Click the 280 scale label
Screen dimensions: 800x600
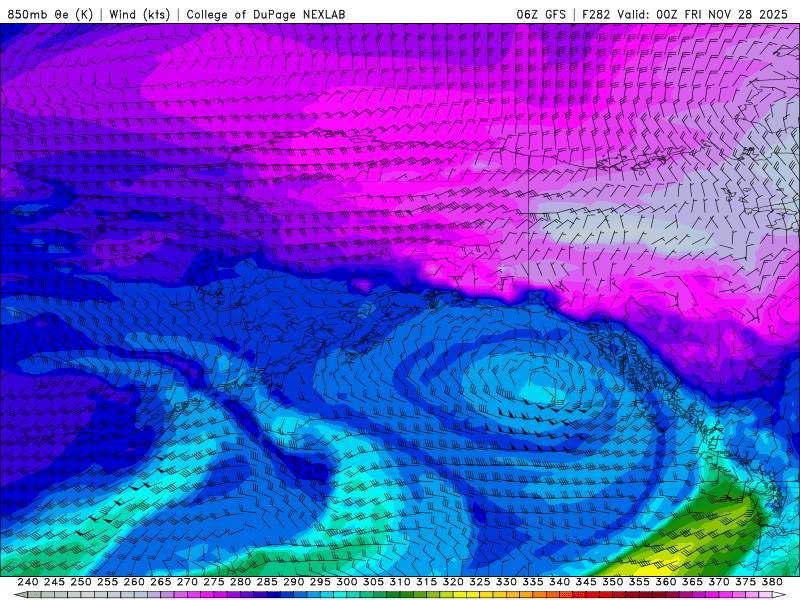click(x=240, y=582)
